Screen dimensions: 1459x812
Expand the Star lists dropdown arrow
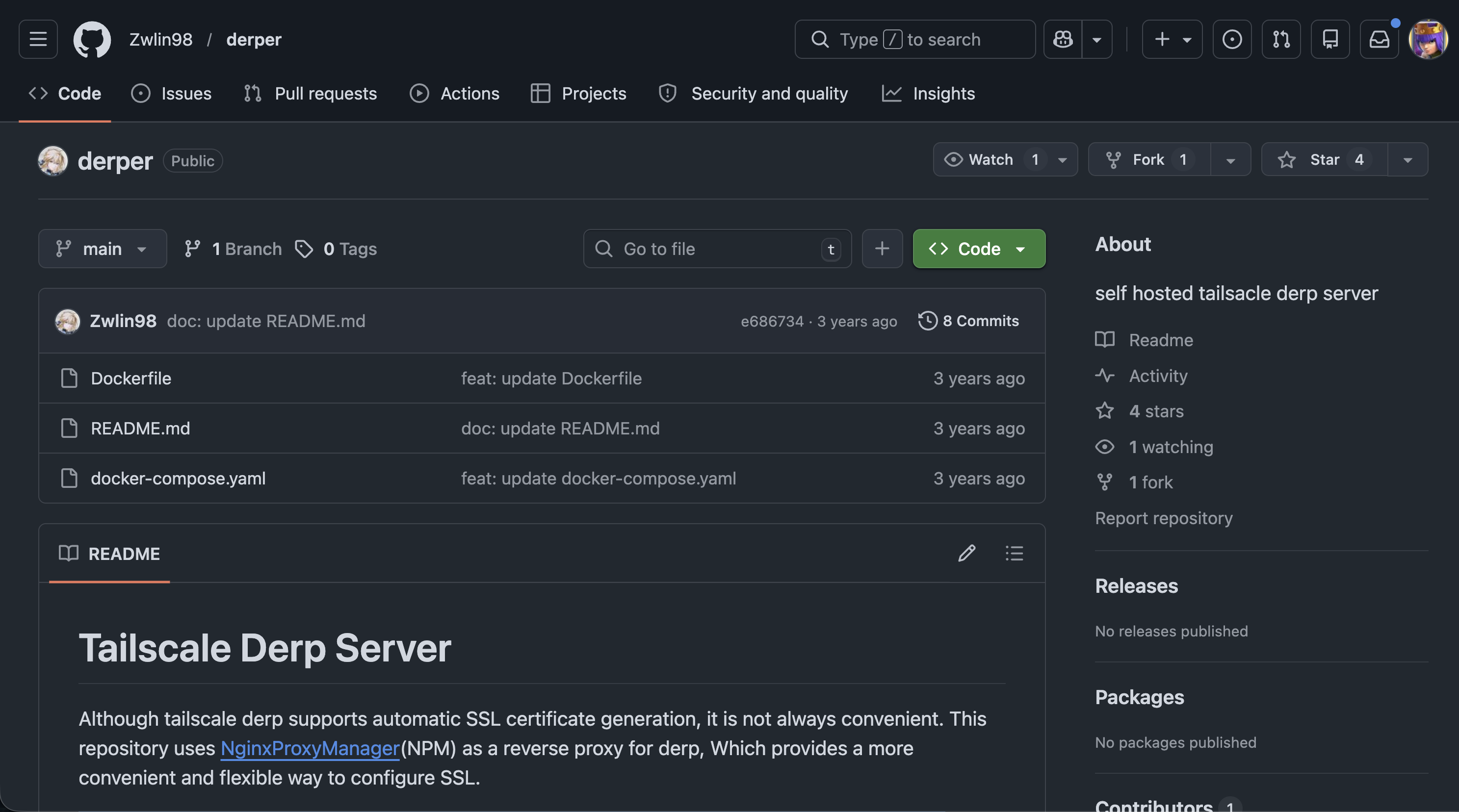[x=1407, y=160]
